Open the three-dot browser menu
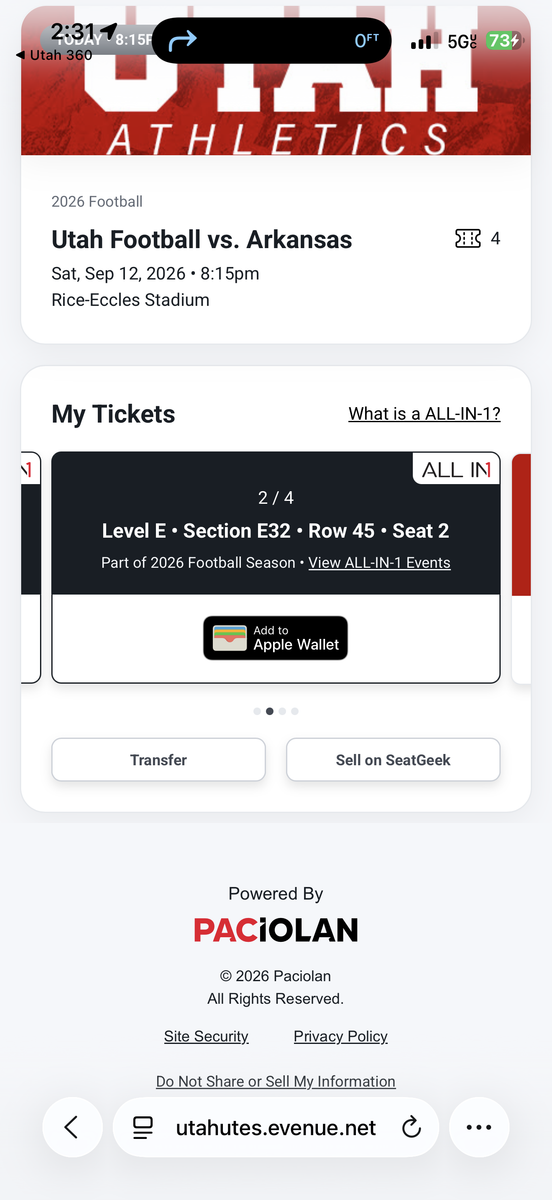The image size is (552, 1200). [479, 1127]
